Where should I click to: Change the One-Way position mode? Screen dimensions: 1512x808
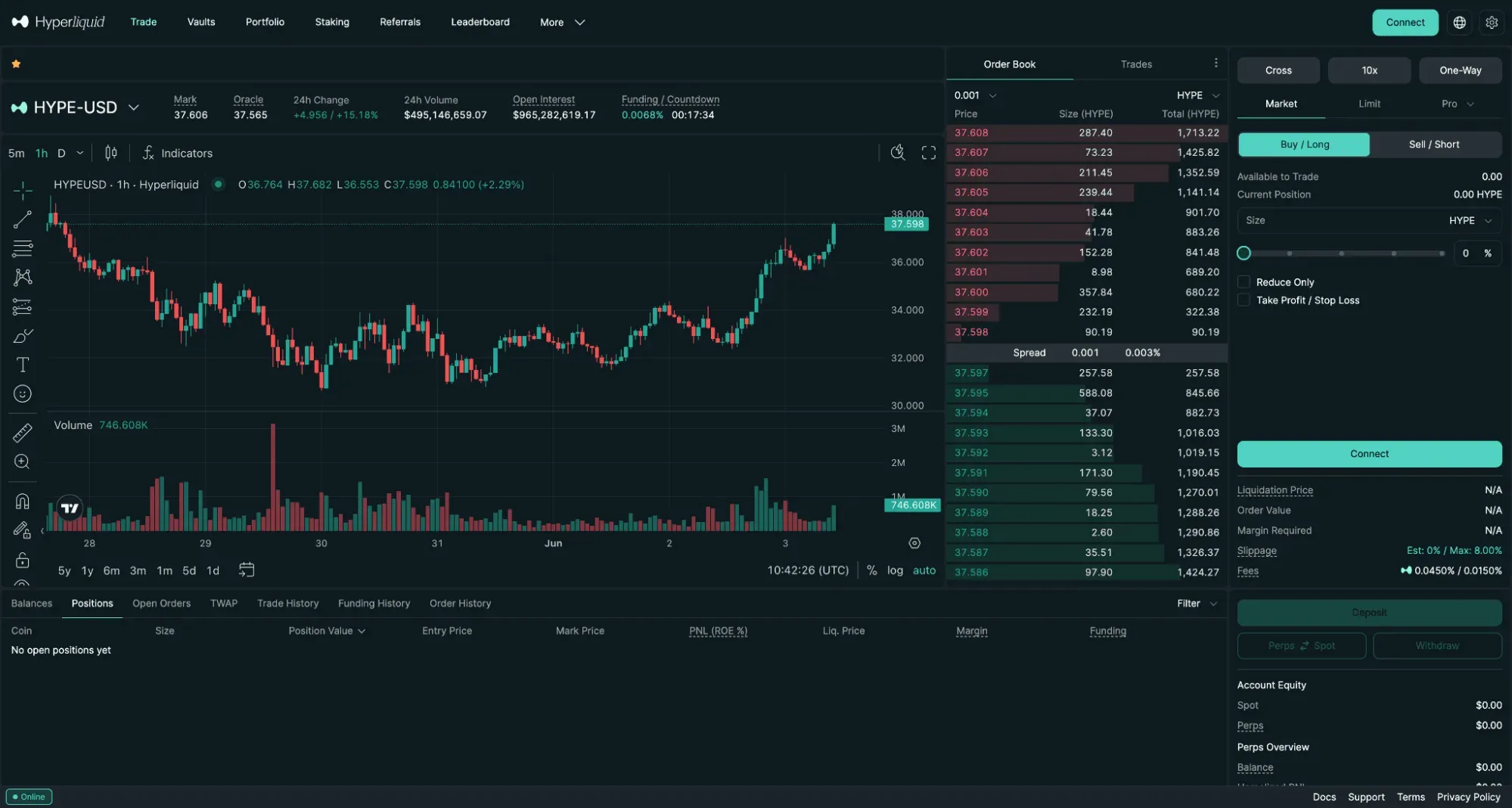click(1460, 70)
